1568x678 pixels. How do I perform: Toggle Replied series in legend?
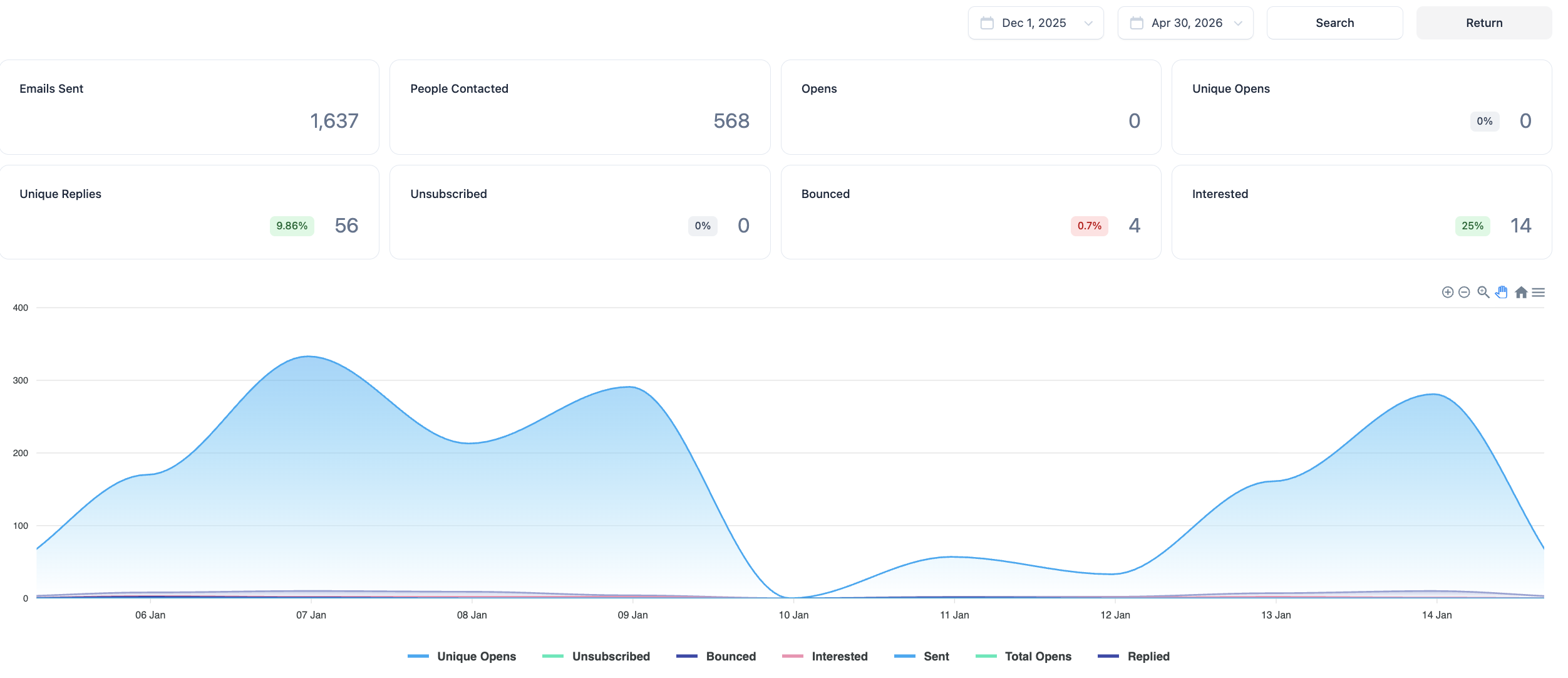coord(1134,656)
